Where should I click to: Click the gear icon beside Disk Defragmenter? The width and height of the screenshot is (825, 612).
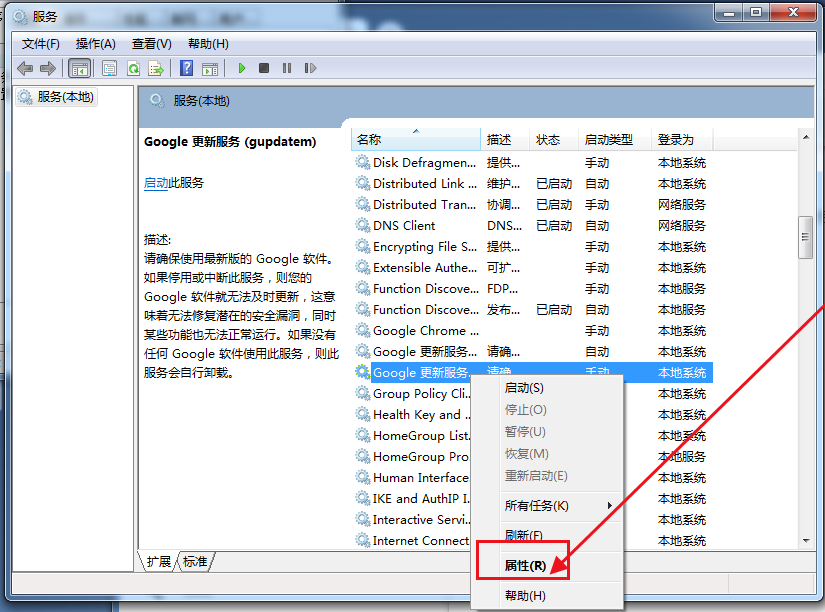coord(362,162)
